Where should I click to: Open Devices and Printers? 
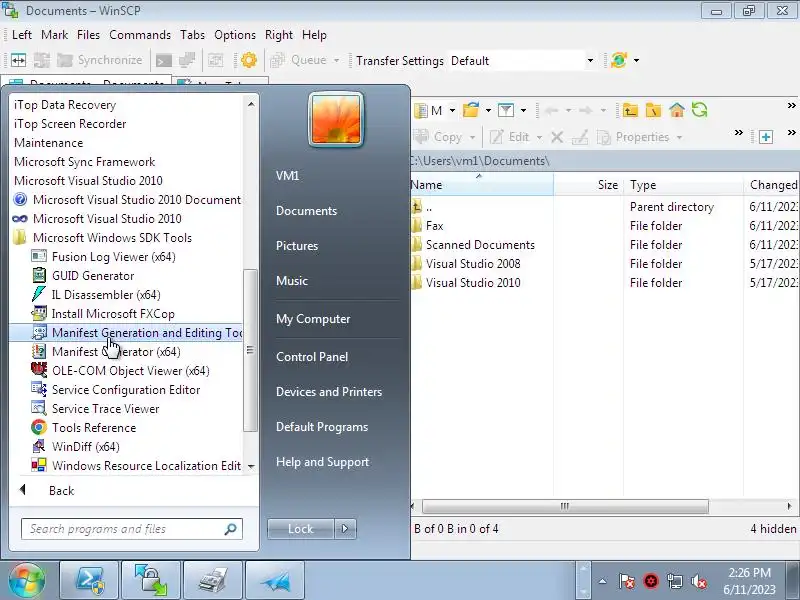coord(329,392)
